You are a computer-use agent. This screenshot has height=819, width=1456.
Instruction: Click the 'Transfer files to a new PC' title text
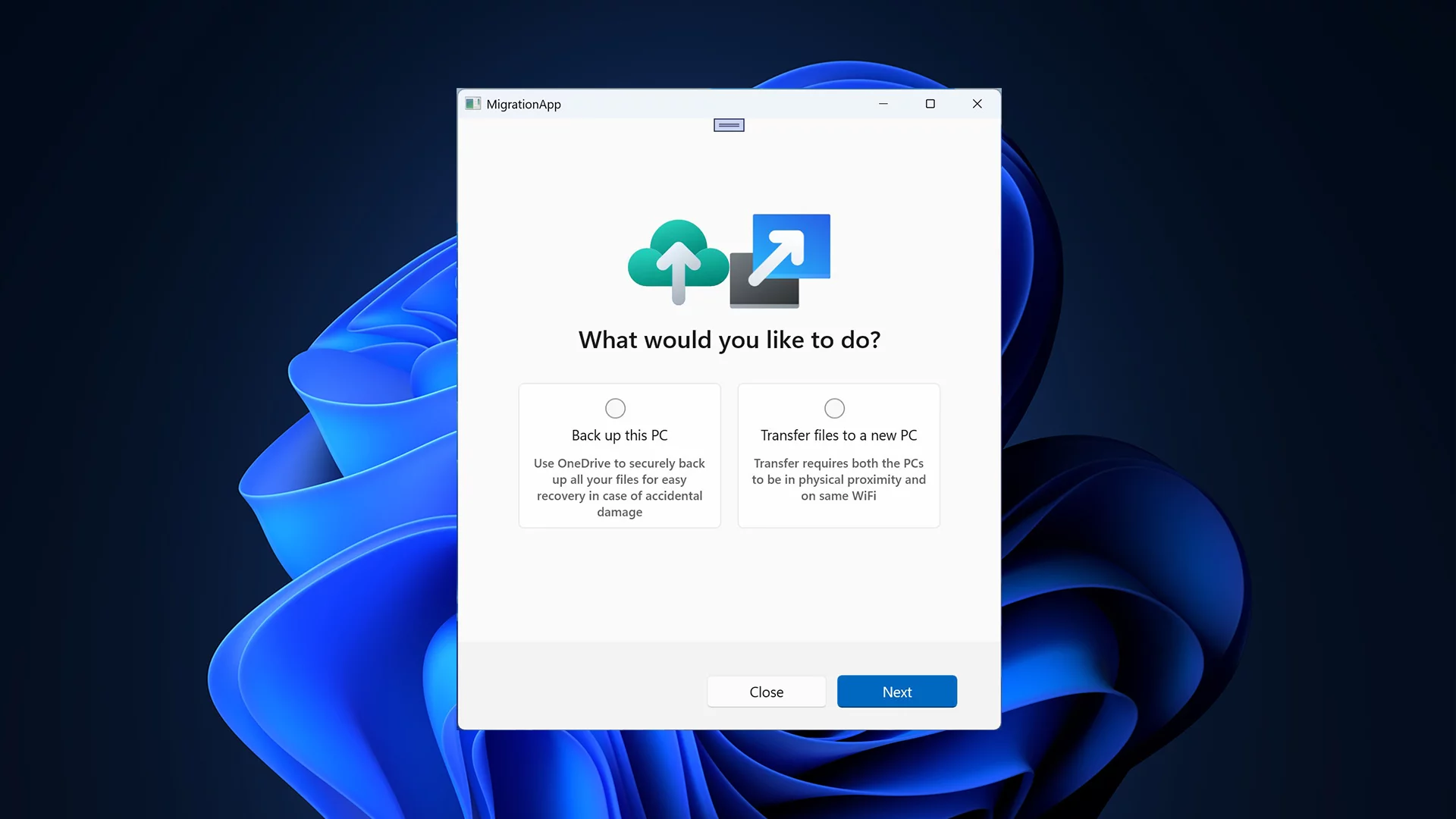click(x=839, y=435)
